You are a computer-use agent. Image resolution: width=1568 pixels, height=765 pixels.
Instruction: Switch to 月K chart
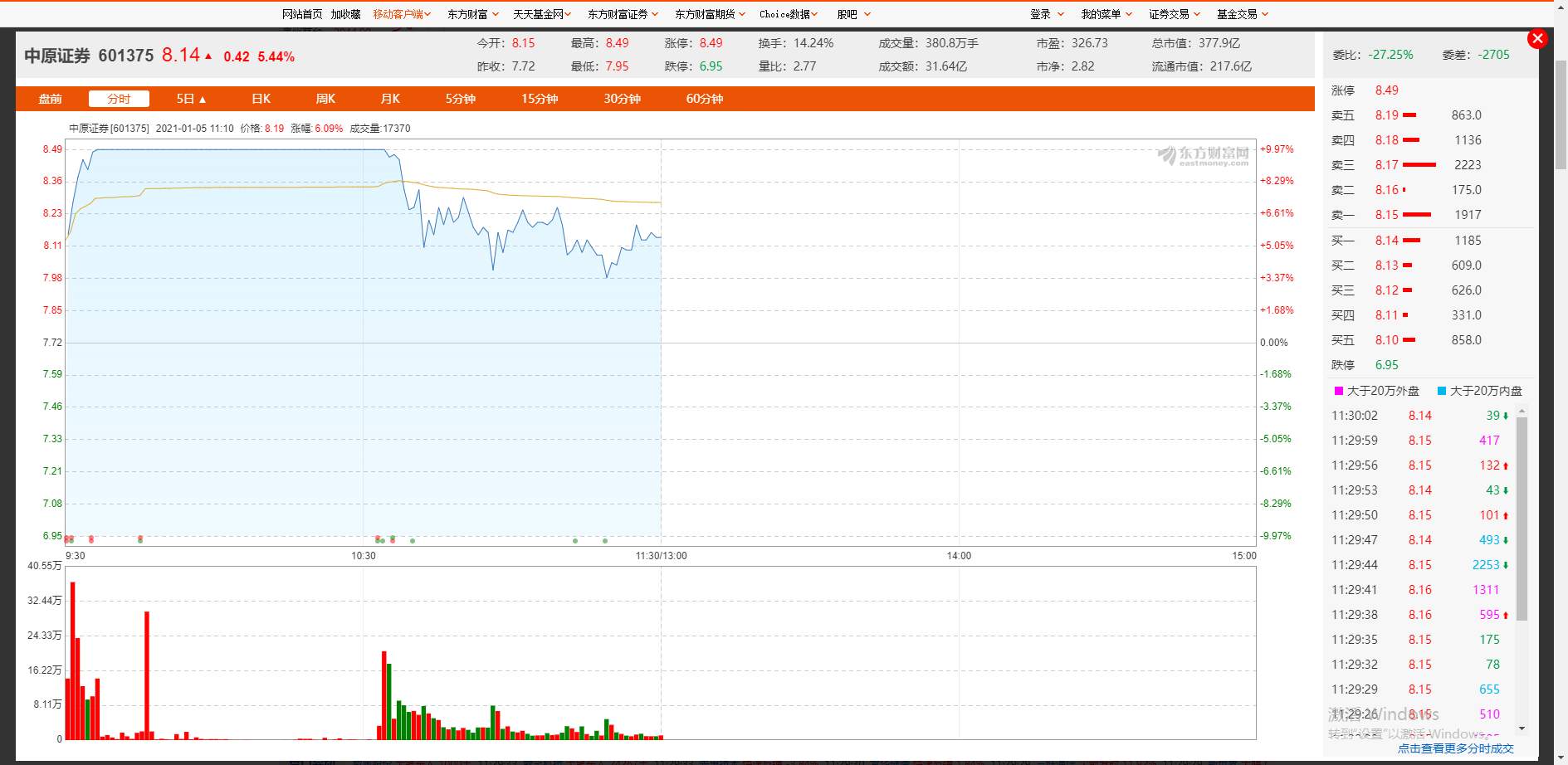[390, 99]
